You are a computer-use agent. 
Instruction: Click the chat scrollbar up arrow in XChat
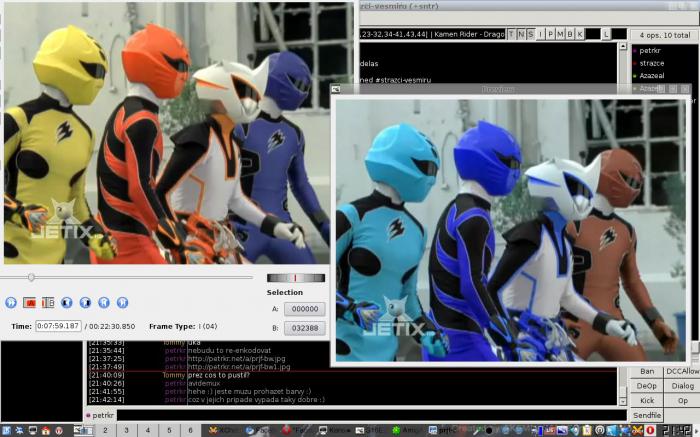click(x=623, y=46)
